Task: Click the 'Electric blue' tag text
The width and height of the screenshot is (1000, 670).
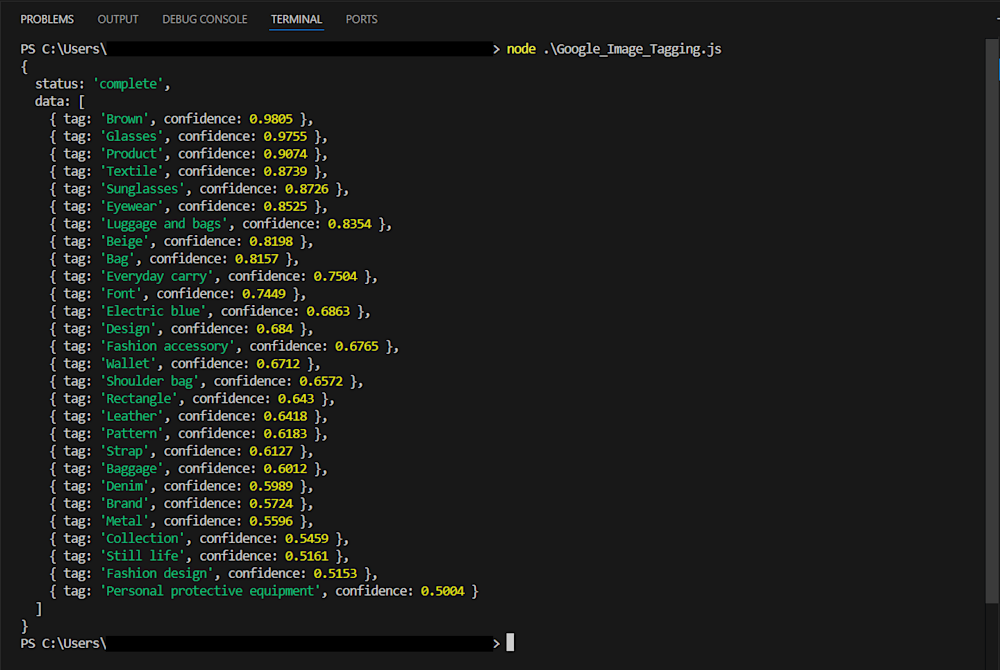Action: tap(153, 311)
